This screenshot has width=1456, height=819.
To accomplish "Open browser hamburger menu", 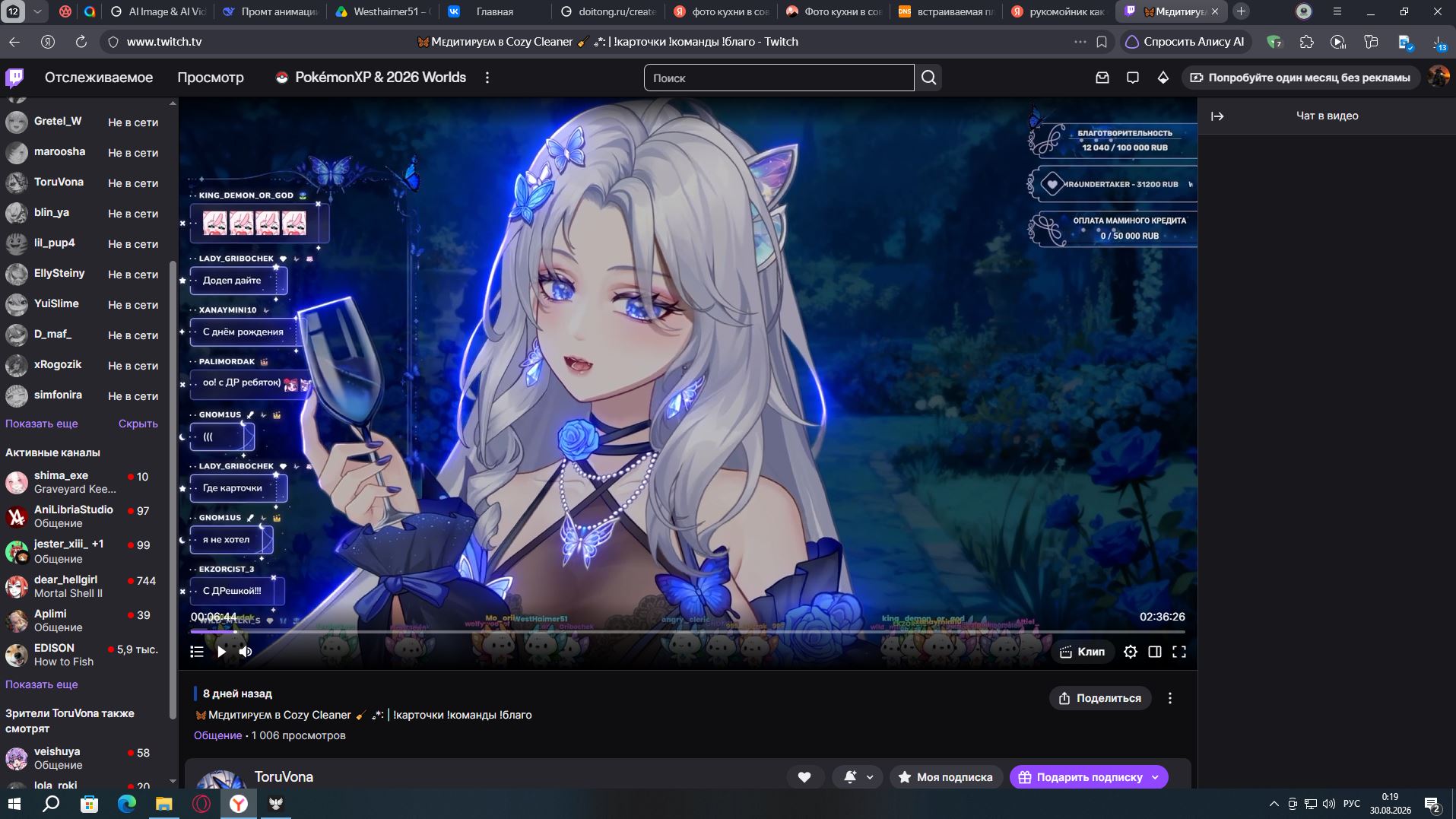I will [x=1337, y=11].
